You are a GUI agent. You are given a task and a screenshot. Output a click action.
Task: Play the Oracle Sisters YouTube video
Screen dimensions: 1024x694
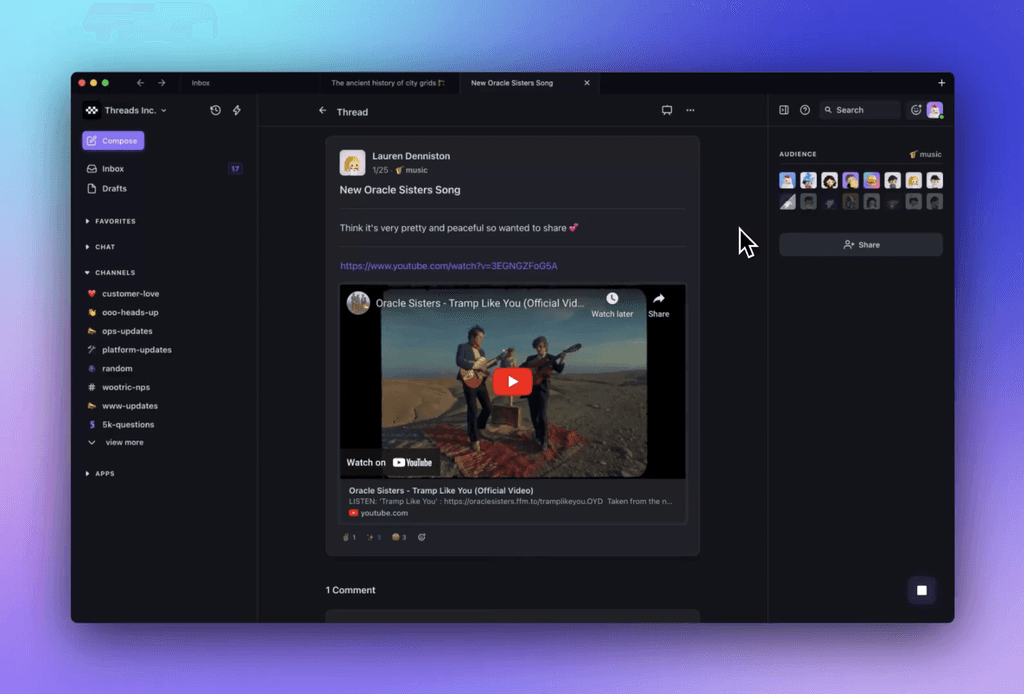(513, 381)
